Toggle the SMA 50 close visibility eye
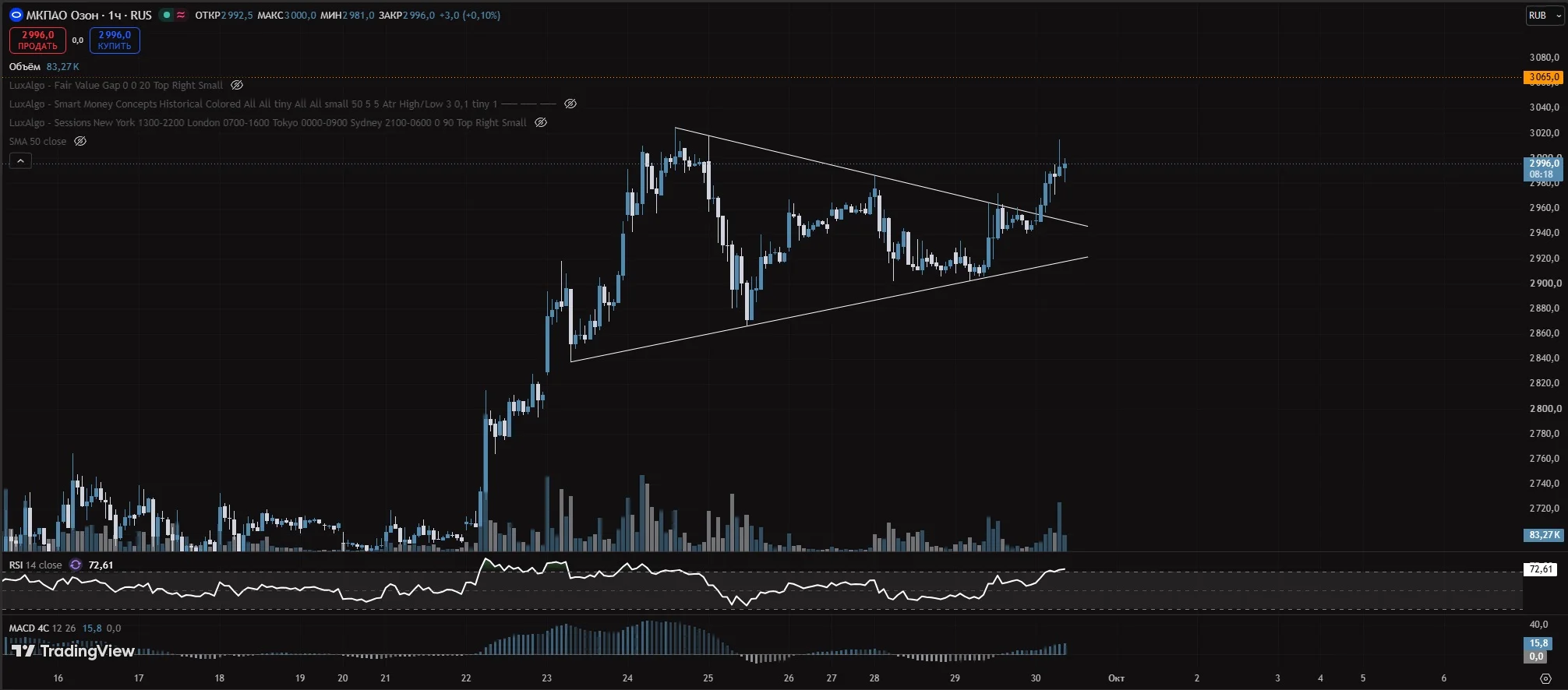This screenshot has height=690, width=1568. click(x=80, y=141)
